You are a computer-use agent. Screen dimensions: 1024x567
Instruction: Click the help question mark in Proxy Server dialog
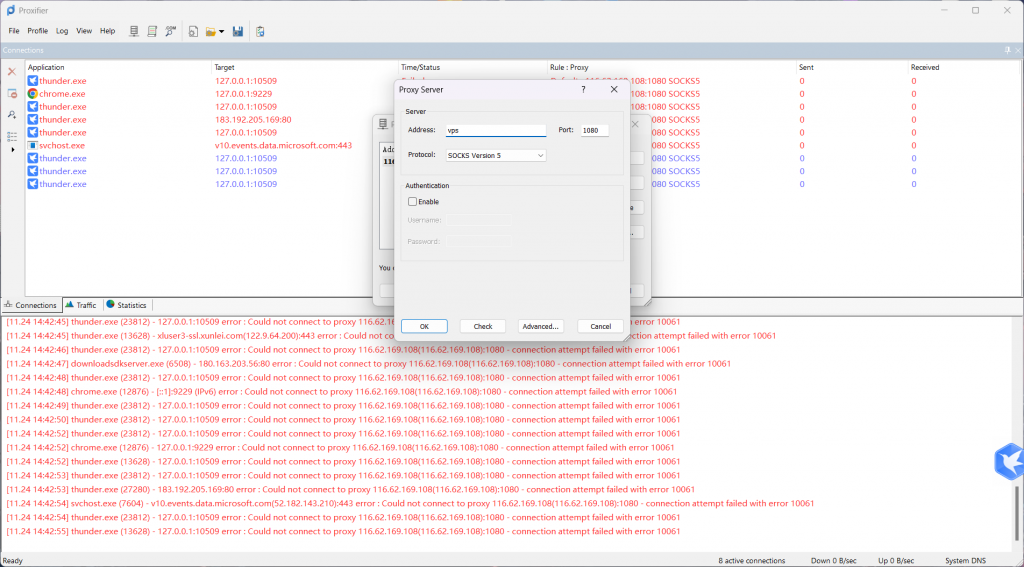click(584, 89)
